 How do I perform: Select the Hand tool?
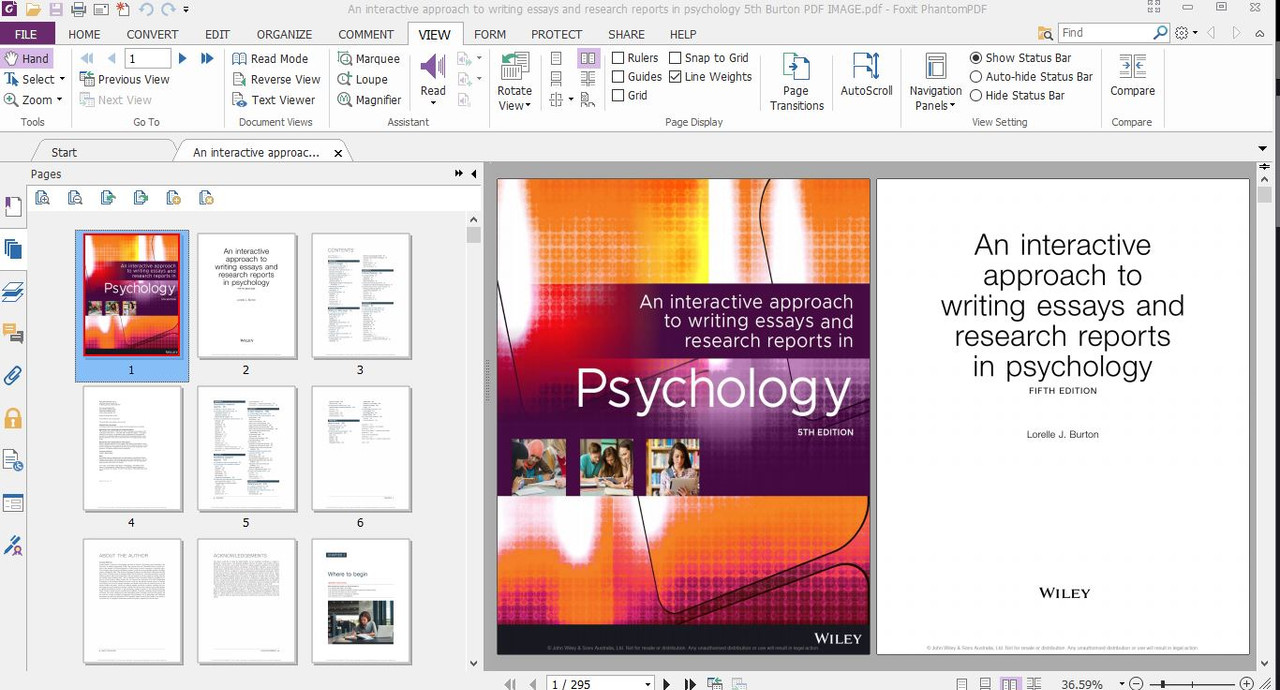27,59
